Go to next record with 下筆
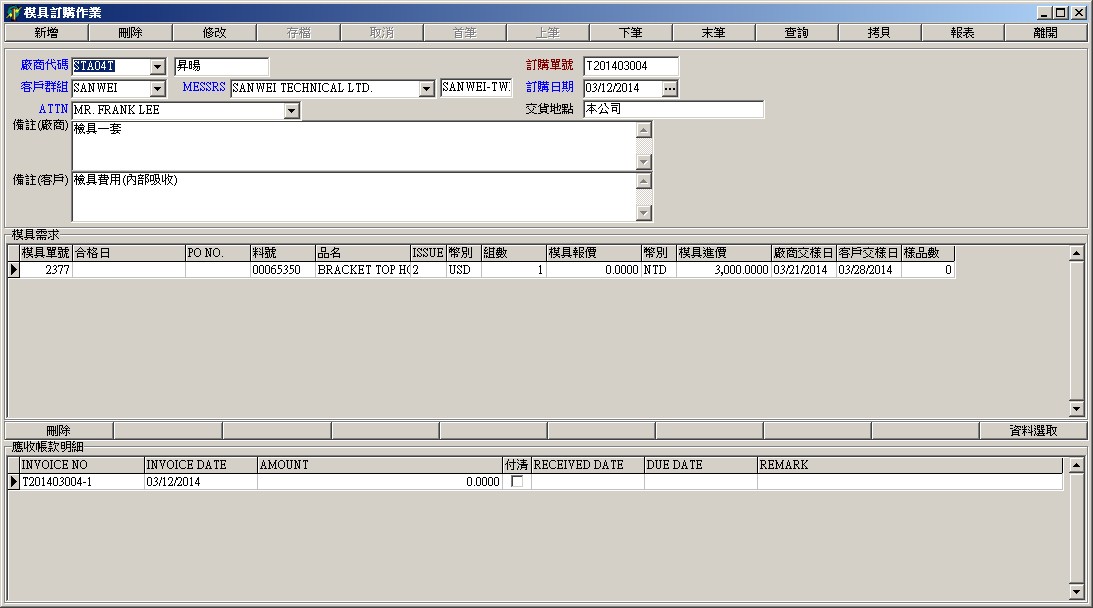The image size is (1093, 608). [630, 33]
